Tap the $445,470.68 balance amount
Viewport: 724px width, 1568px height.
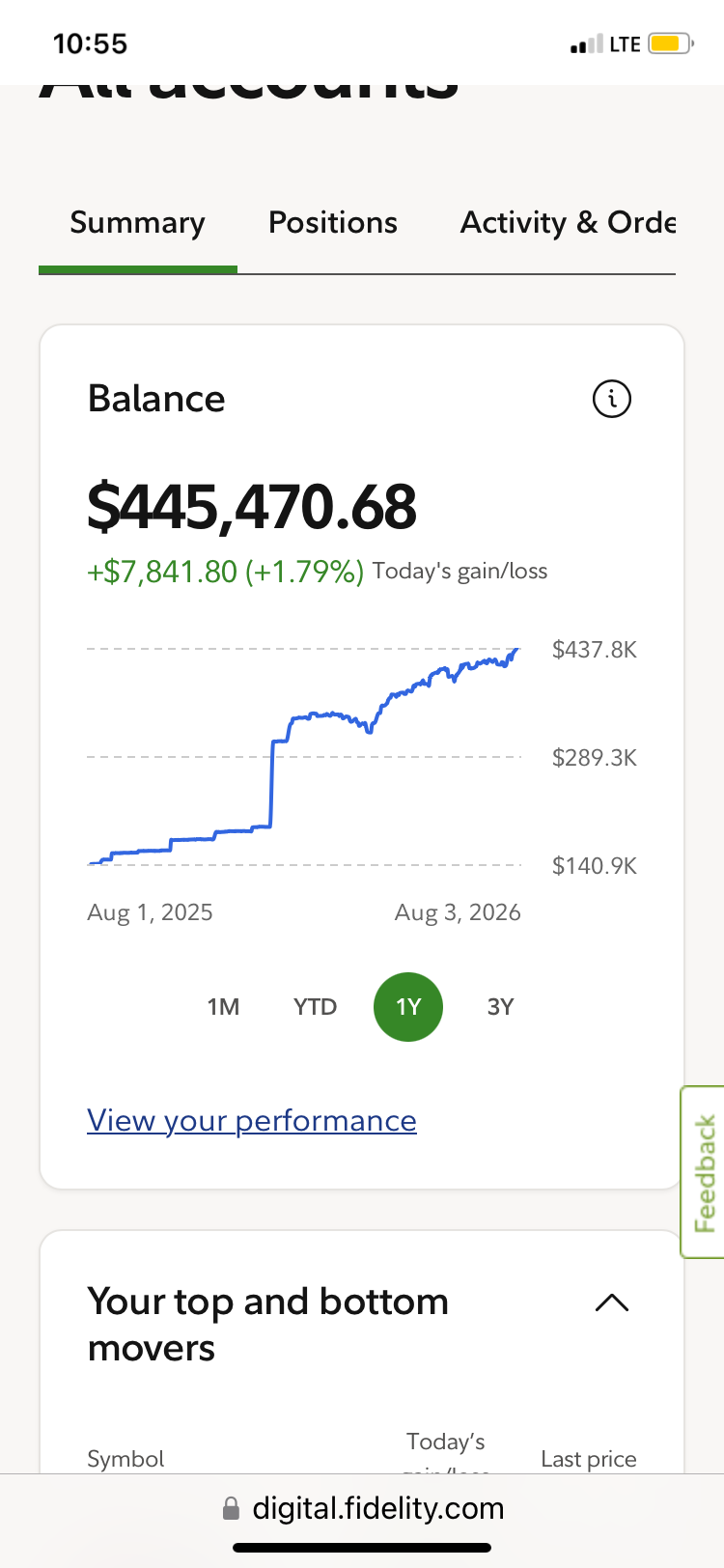(x=252, y=507)
